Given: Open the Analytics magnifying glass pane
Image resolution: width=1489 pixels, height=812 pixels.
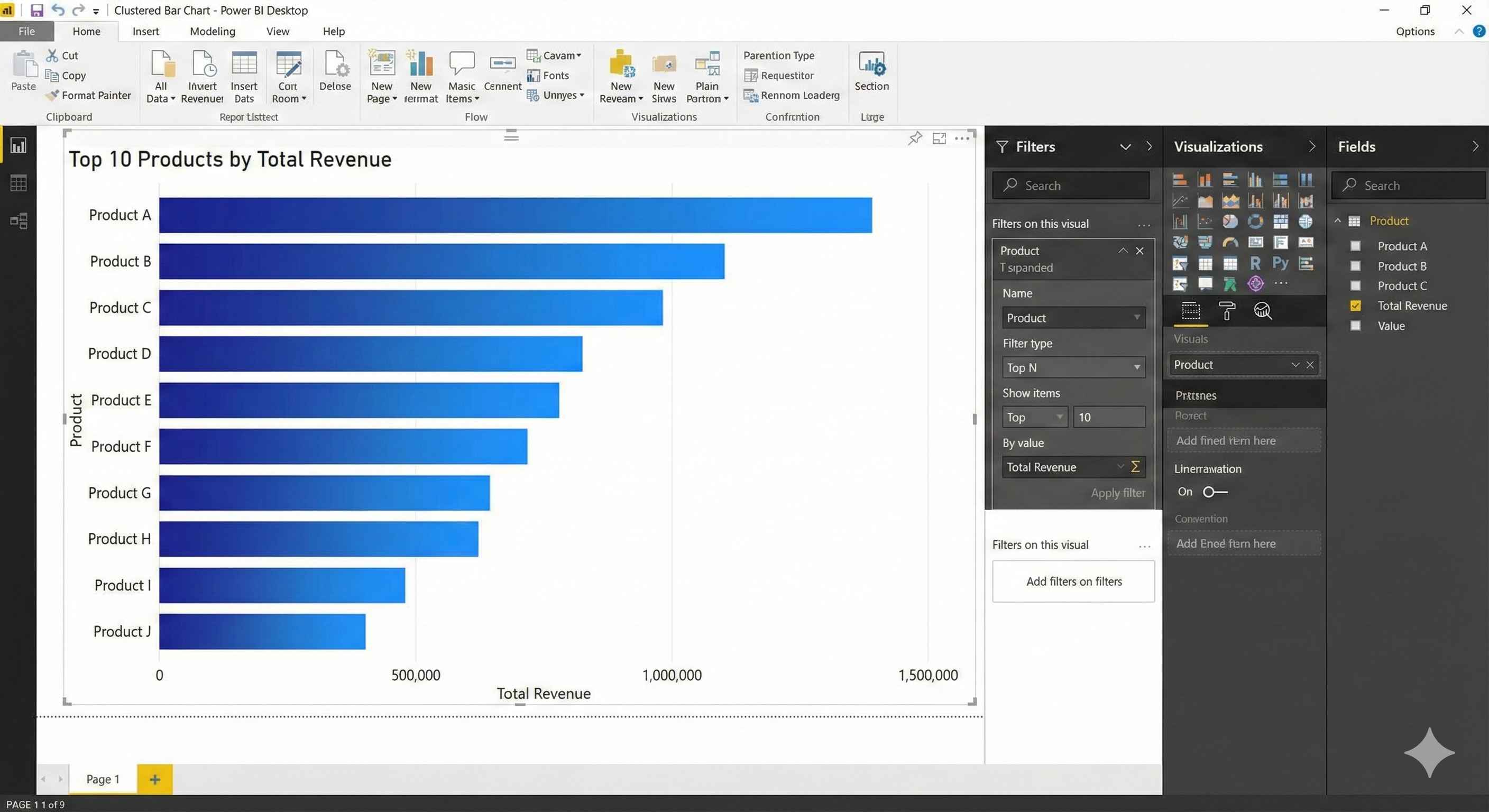Looking at the screenshot, I should tap(1263, 311).
